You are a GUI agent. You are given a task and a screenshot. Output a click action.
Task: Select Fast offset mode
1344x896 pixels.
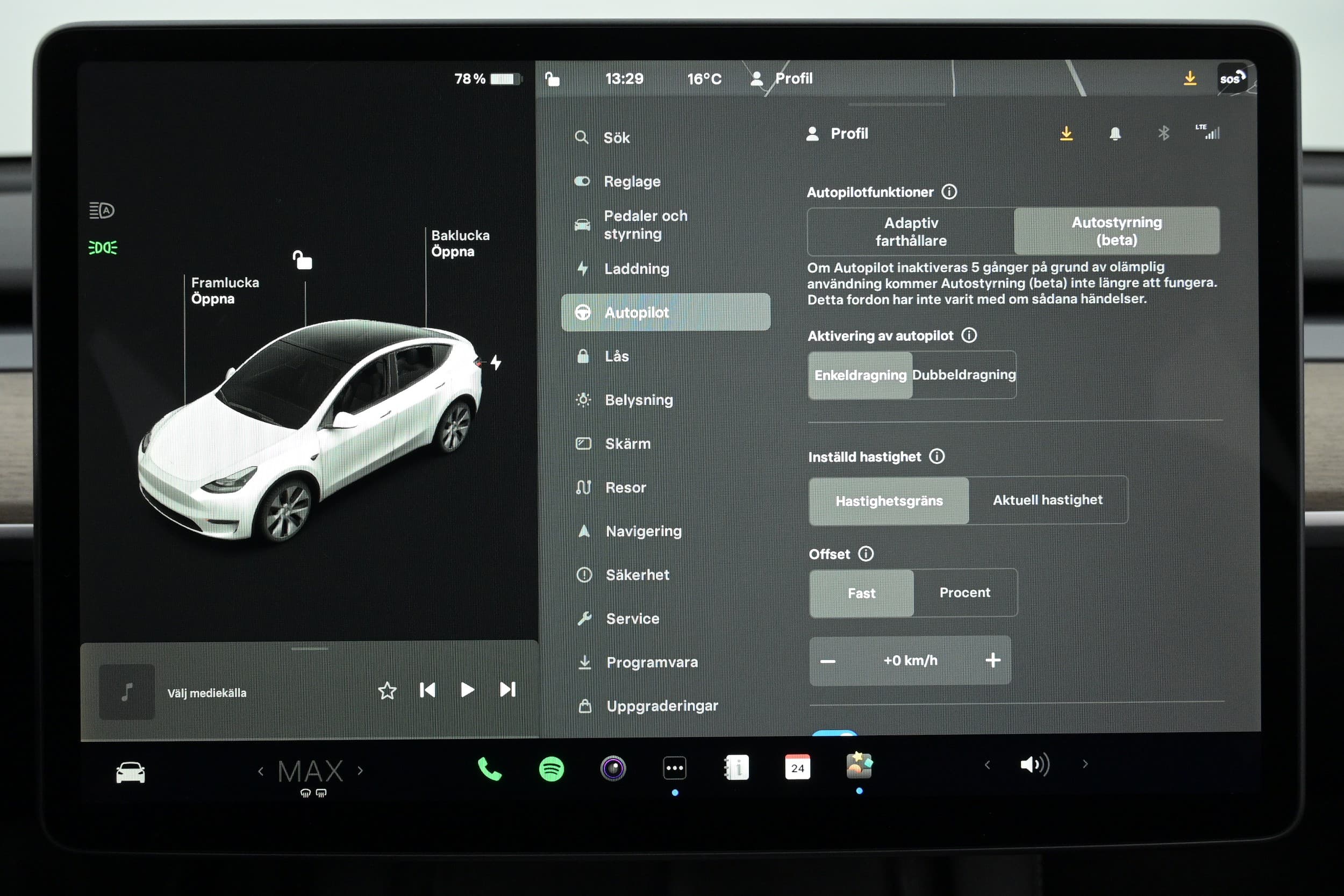(861, 594)
